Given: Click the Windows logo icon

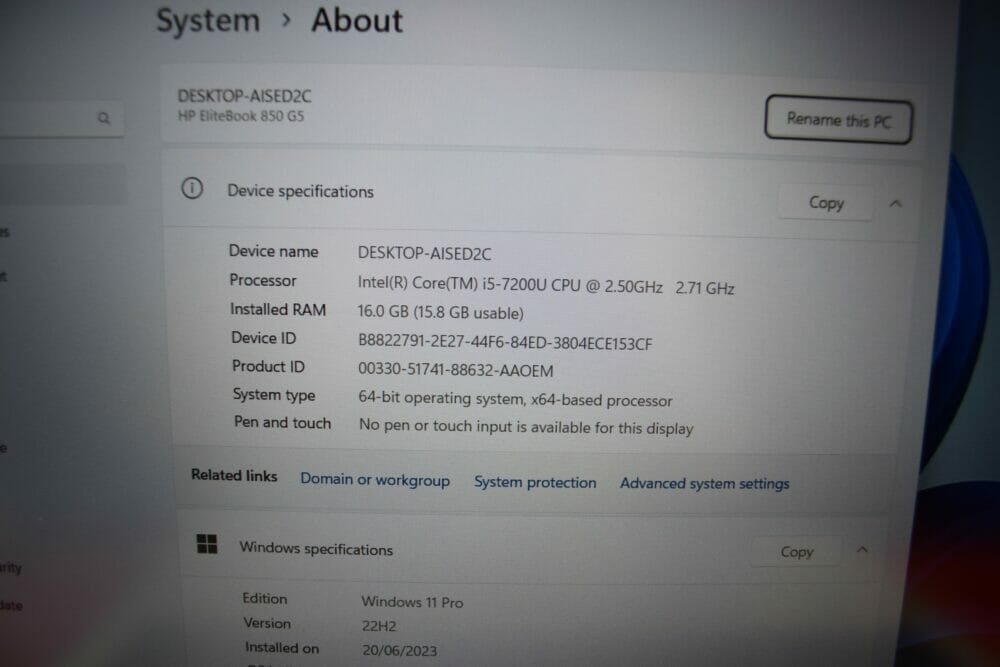Looking at the screenshot, I should tap(207, 544).
